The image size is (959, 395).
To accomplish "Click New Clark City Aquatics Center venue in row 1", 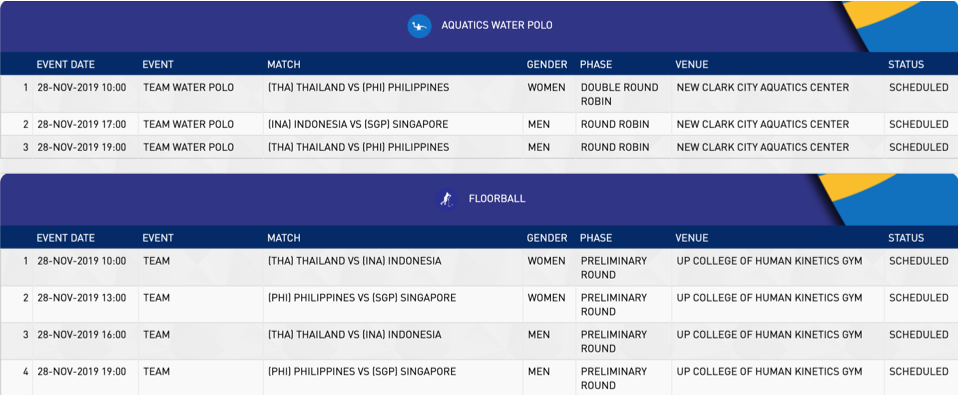I will click(x=763, y=87).
